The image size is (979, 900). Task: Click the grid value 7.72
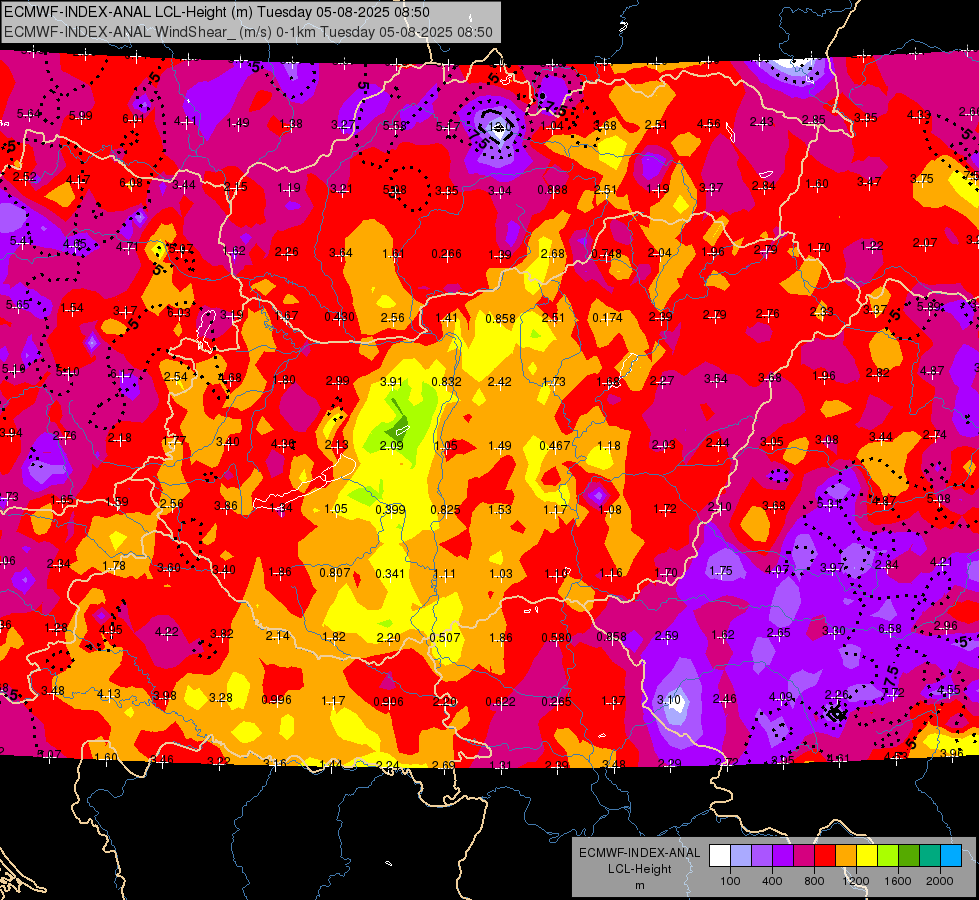(x=893, y=693)
